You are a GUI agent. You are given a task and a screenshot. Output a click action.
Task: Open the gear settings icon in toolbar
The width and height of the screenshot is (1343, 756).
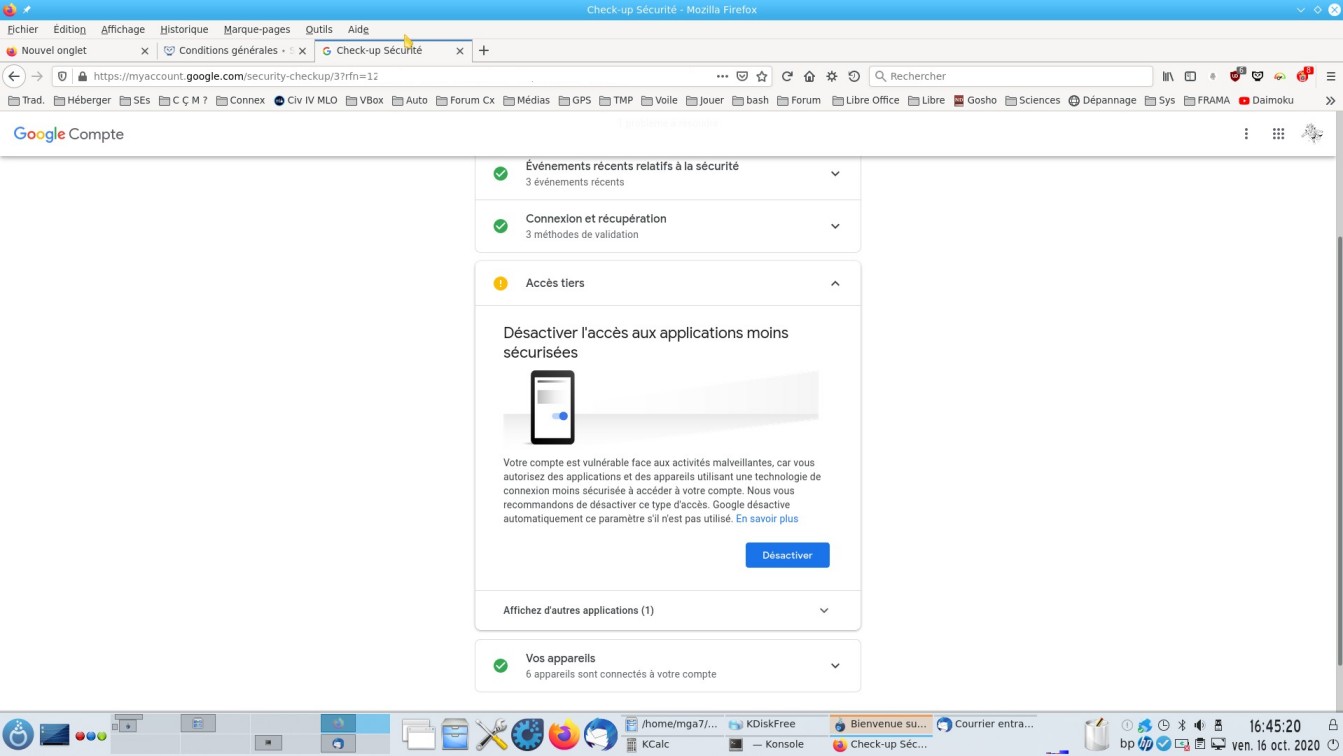[832, 76]
